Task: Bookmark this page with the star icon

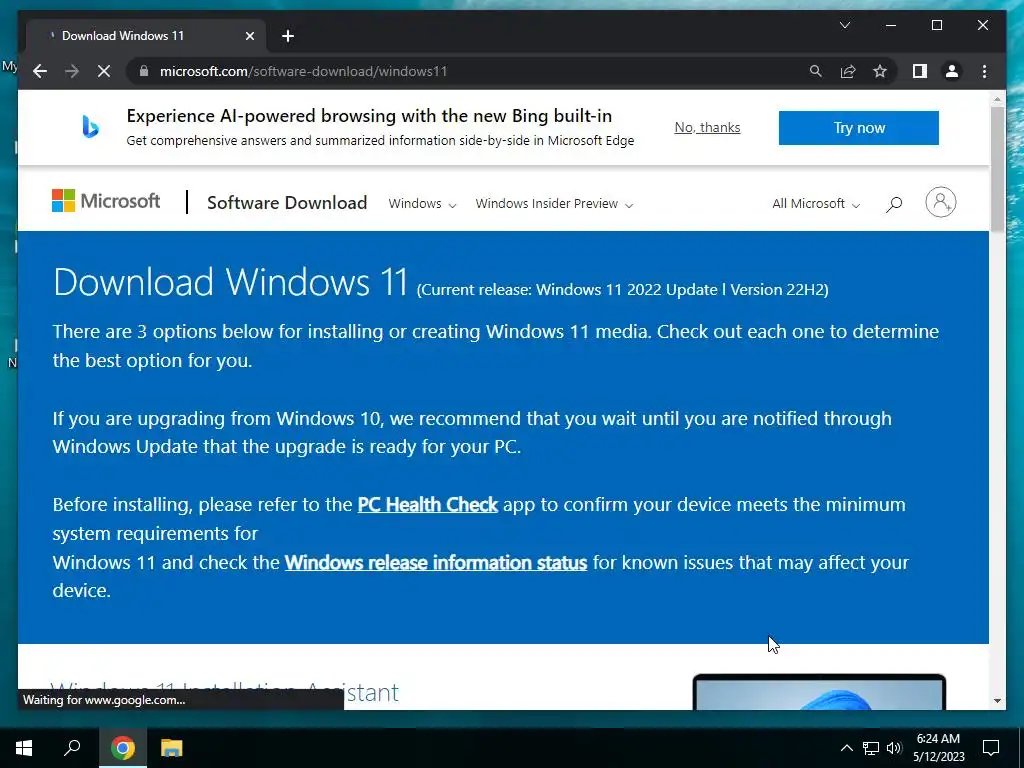Action: coord(880,71)
